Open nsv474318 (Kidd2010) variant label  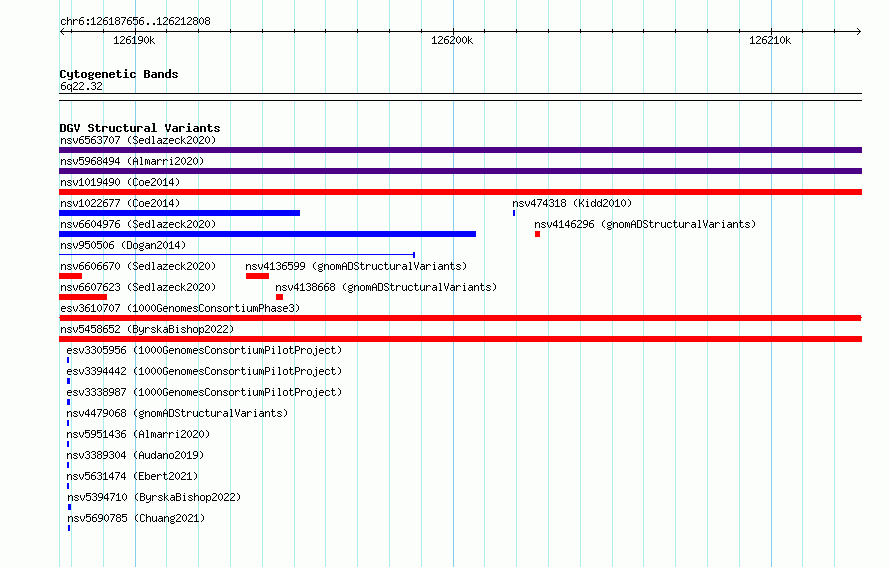point(572,203)
